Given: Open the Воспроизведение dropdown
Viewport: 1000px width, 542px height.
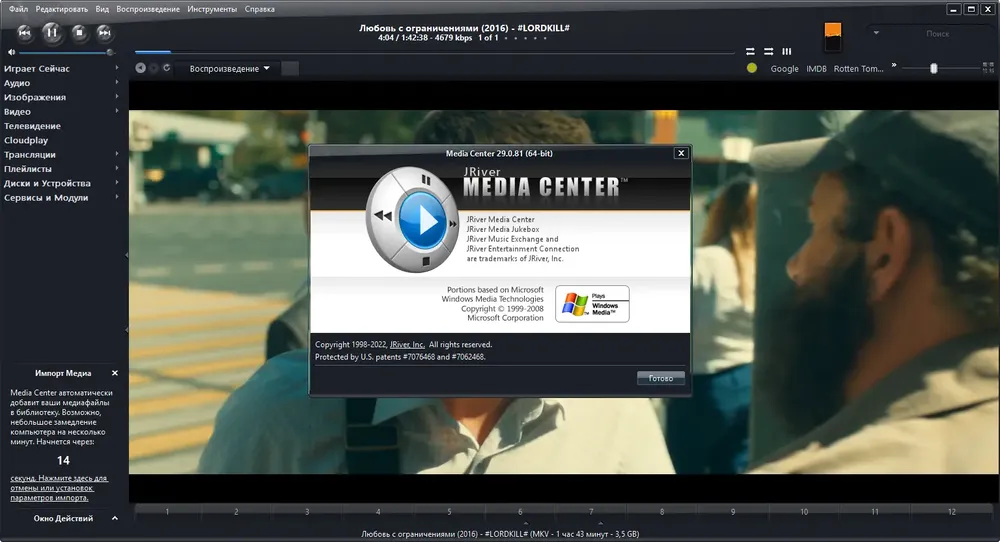Looking at the screenshot, I should coord(230,69).
